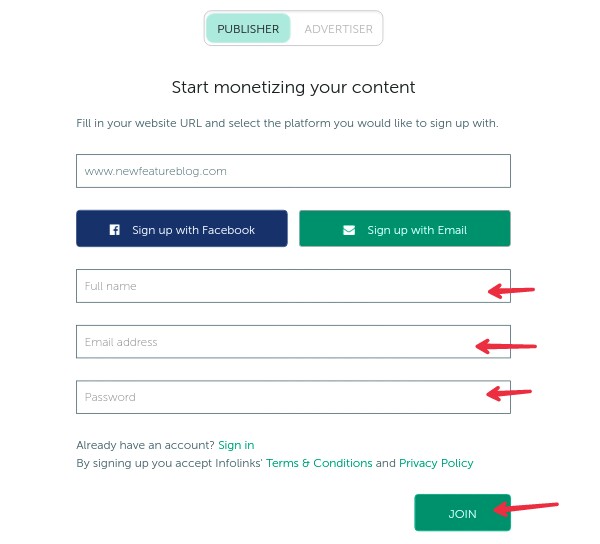This screenshot has height=544, width=600.
Task: Click red arrow pointing at JOIN button
Action: pyautogui.click(x=526, y=508)
